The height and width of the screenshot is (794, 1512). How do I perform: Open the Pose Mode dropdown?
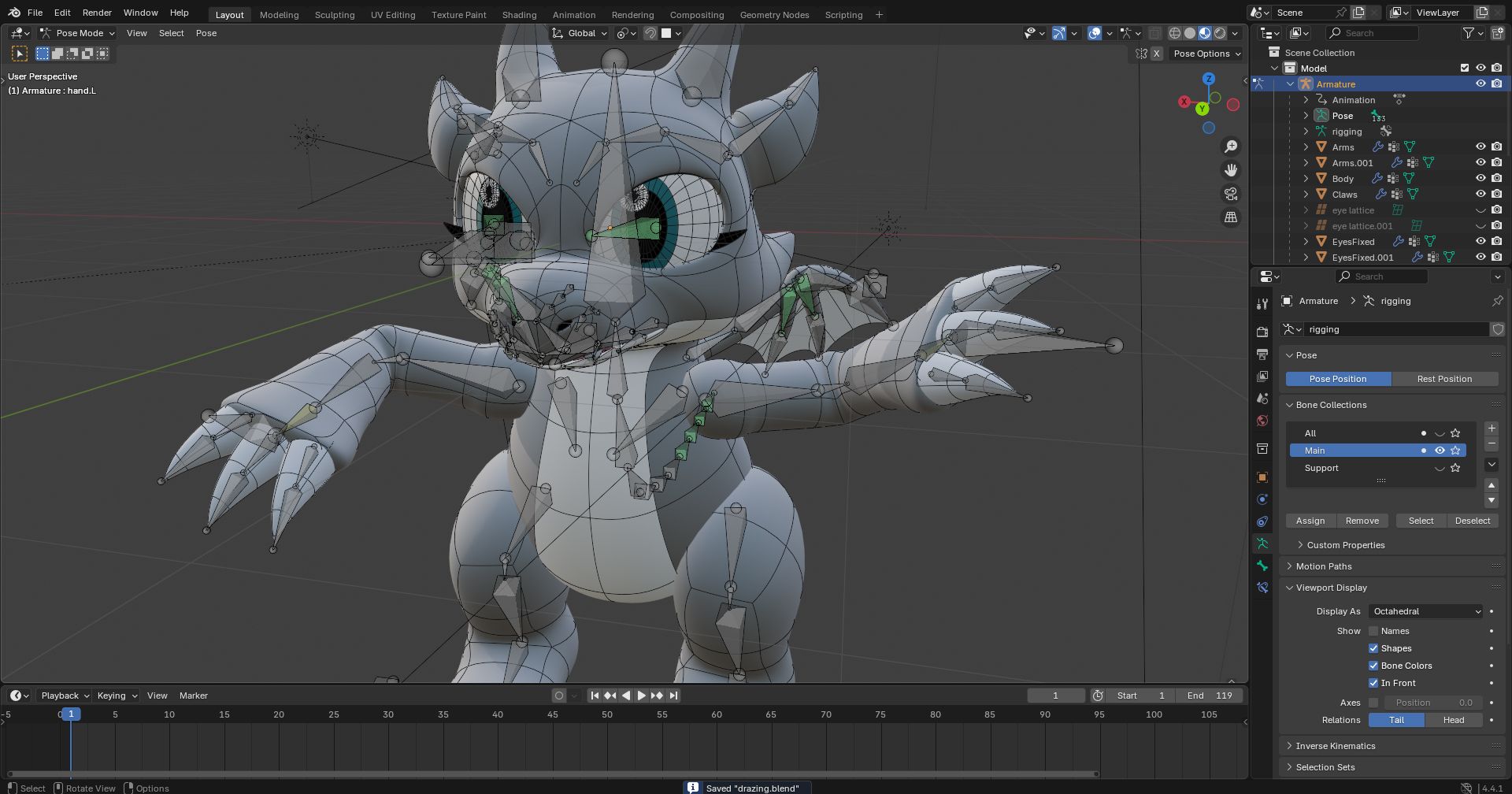pyautogui.click(x=78, y=33)
